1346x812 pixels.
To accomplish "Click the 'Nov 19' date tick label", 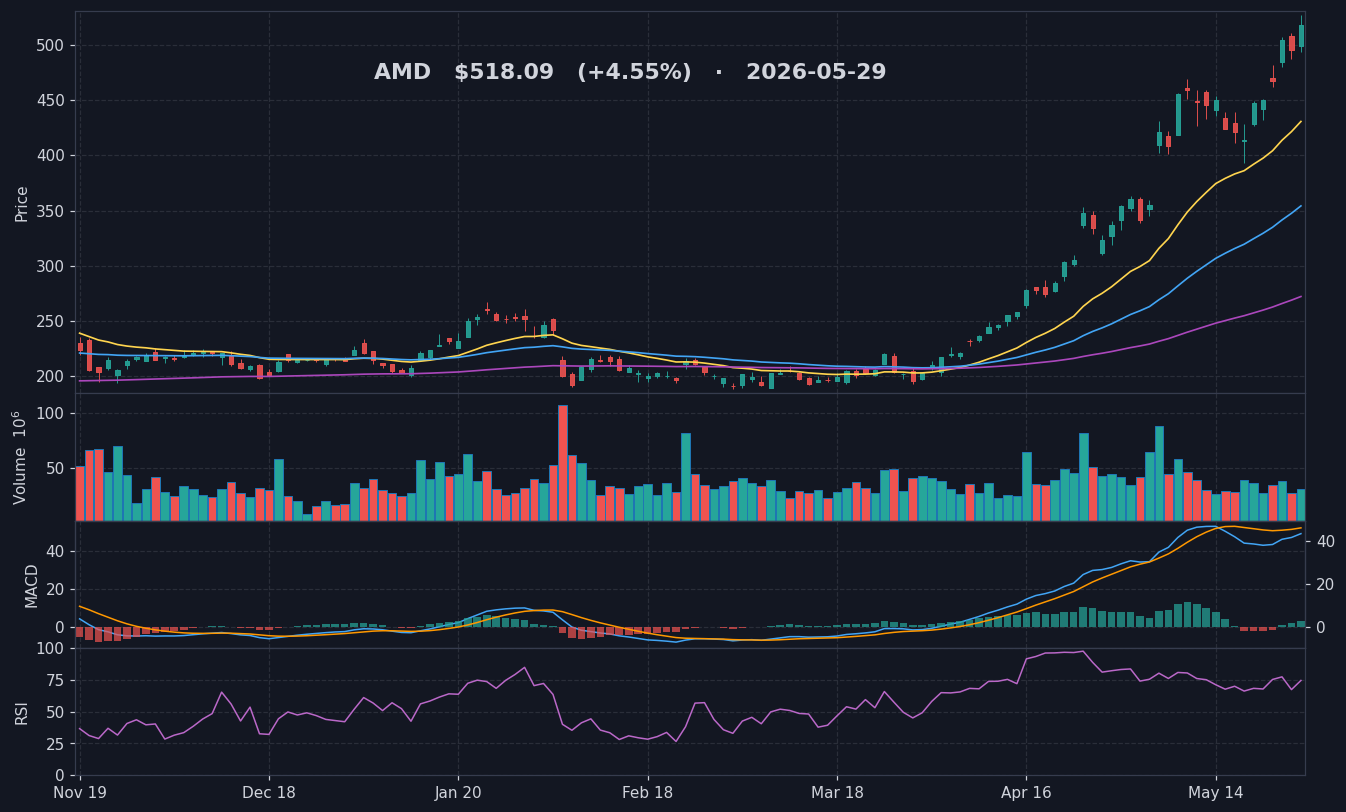I will pos(80,793).
